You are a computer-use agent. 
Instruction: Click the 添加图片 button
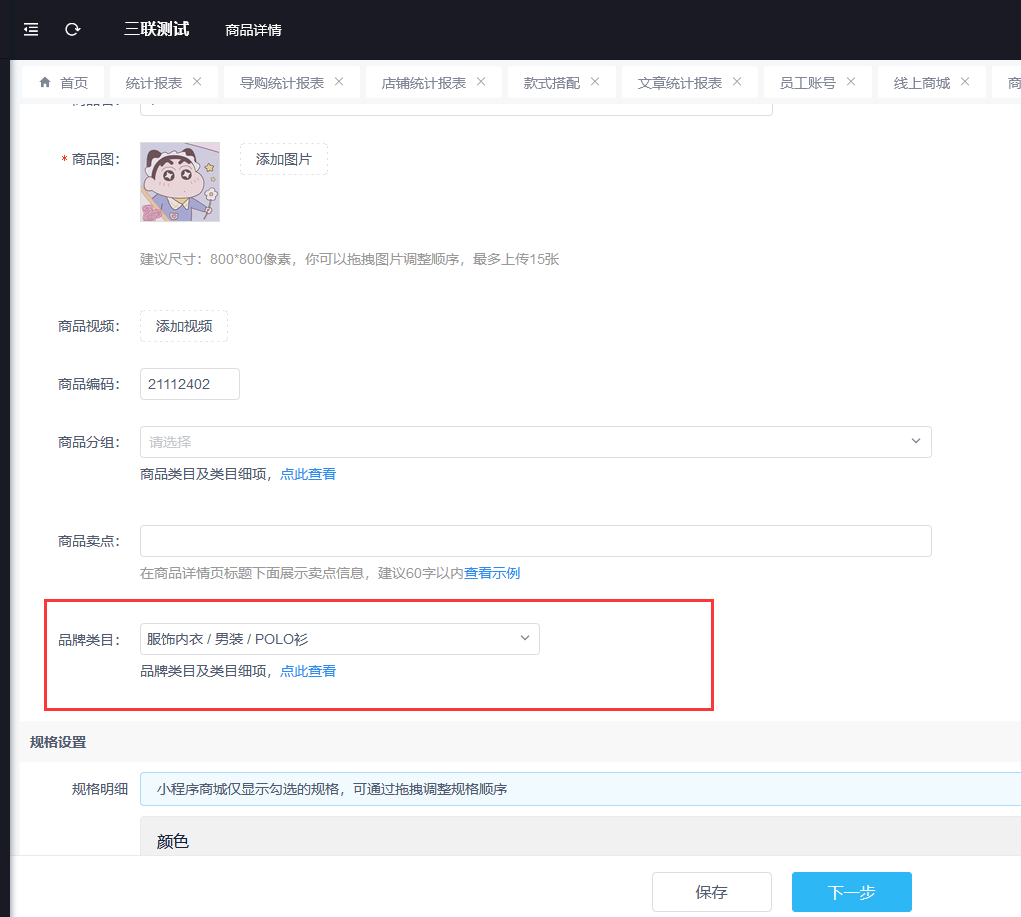284,159
